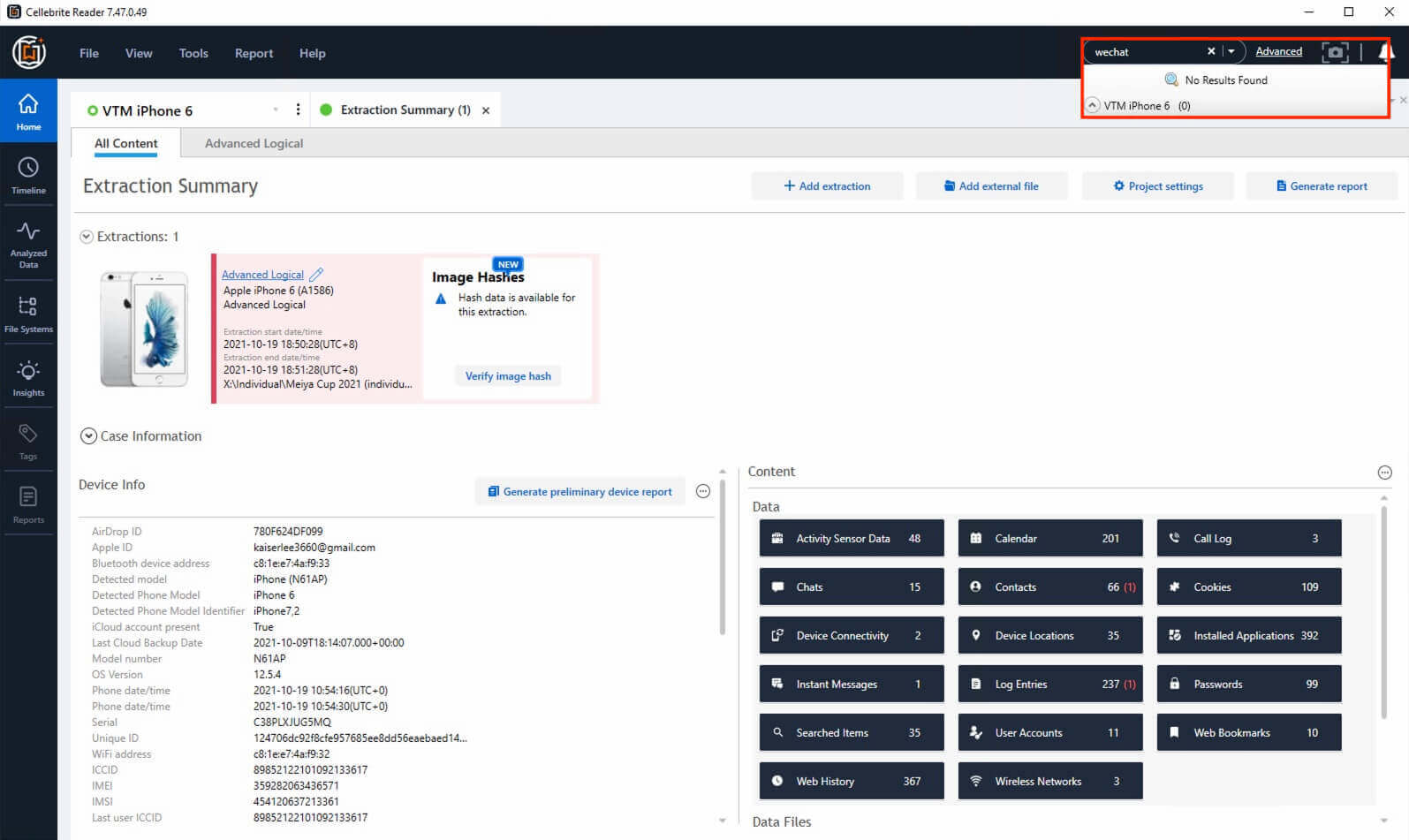
Task: Select the Extraction Summary (1) tab
Action: pyautogui.click(x=405, y=110)
